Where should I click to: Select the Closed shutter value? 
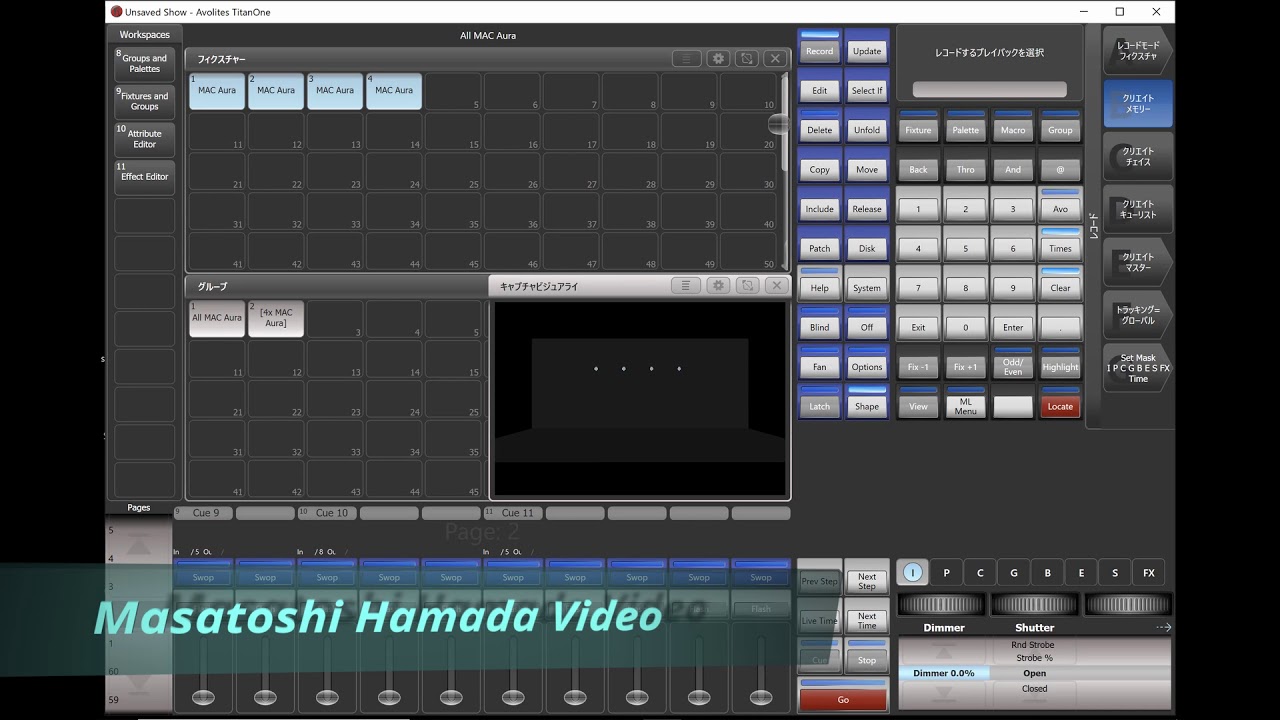tap(1034, 688)
